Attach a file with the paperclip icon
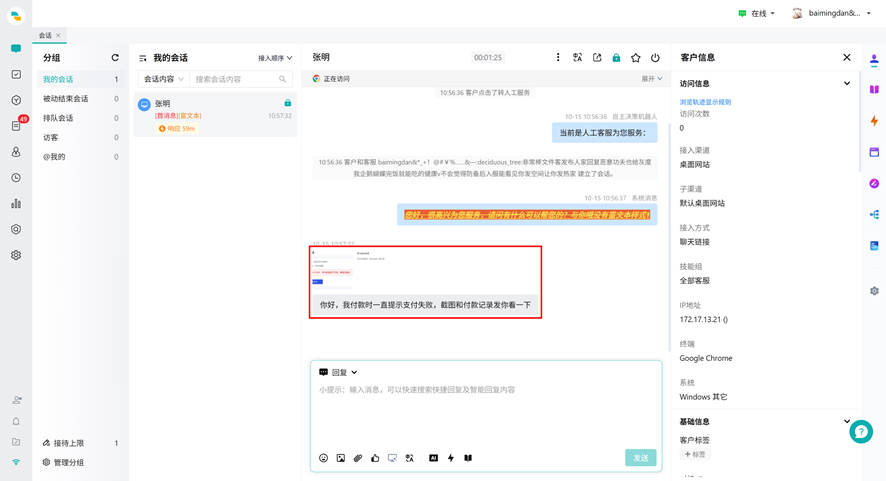 click(358, 458)
